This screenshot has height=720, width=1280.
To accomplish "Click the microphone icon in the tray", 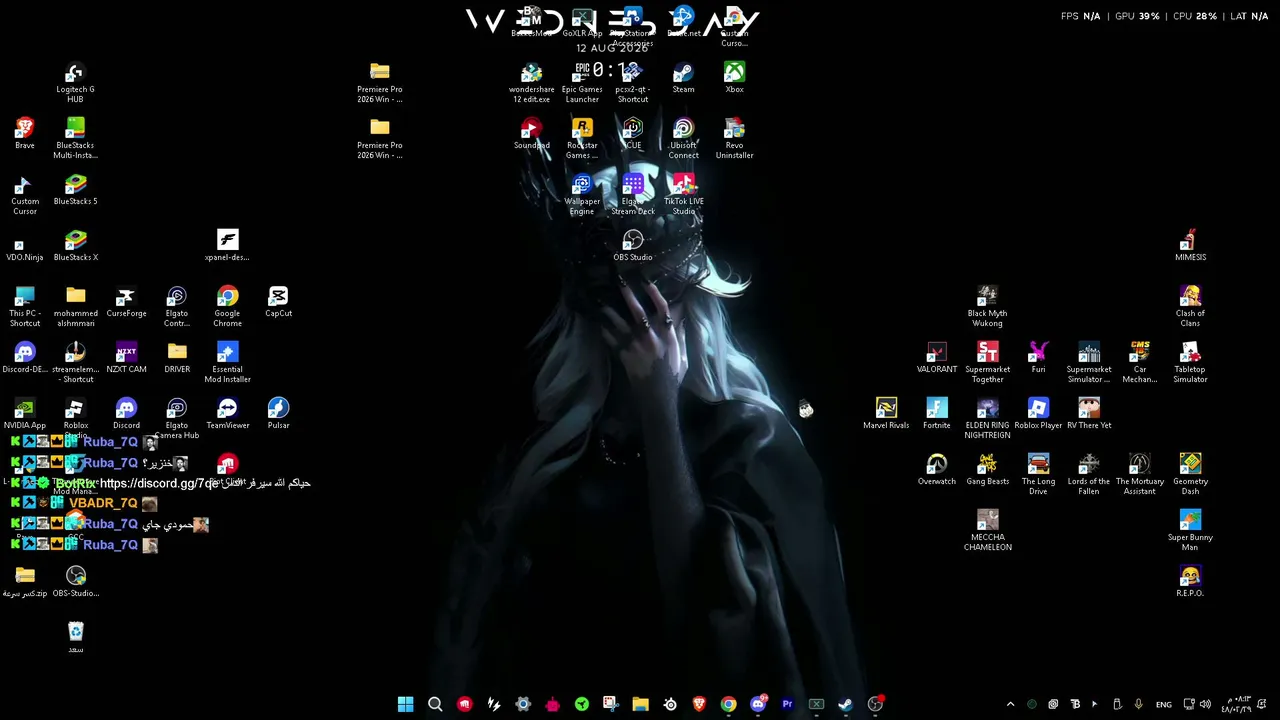I will [1138, 704].
